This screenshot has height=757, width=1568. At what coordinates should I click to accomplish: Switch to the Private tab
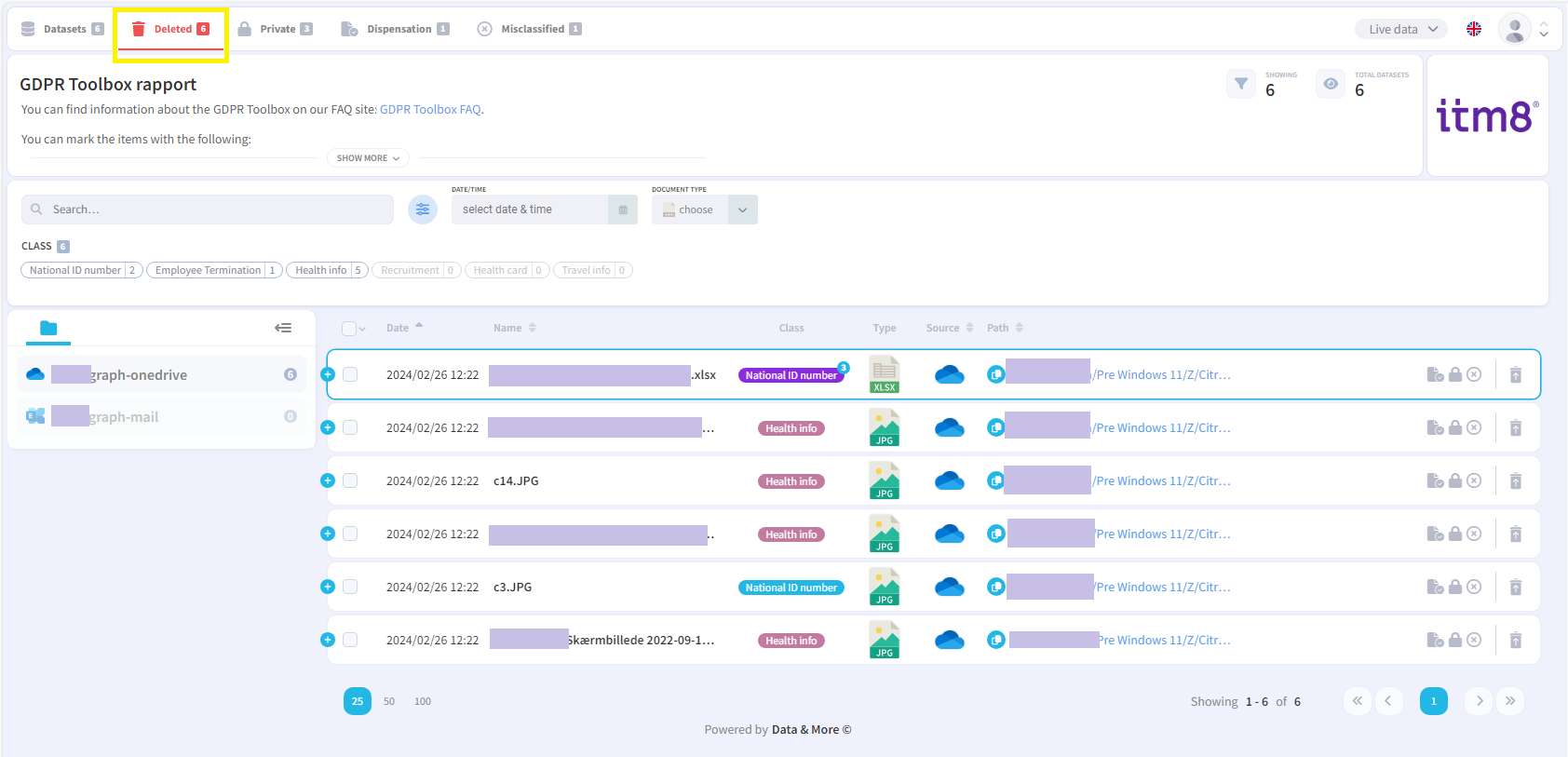point(276,29)
